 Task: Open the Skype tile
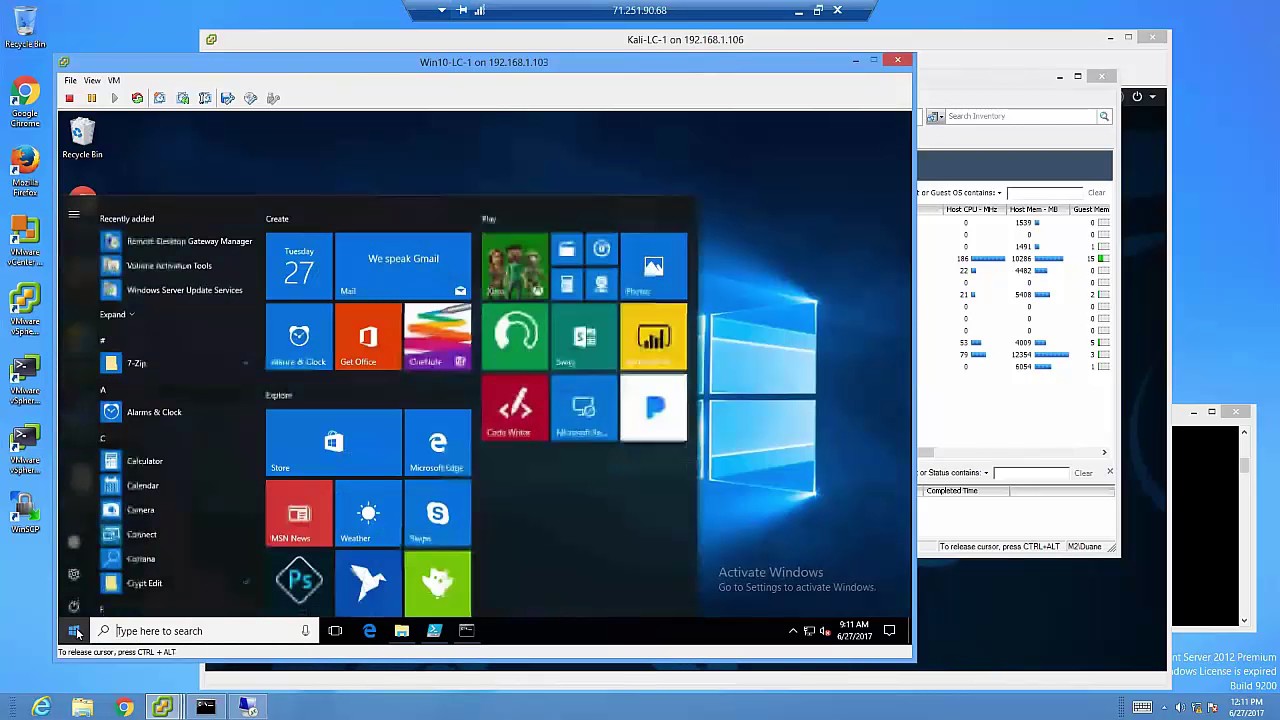437,513
